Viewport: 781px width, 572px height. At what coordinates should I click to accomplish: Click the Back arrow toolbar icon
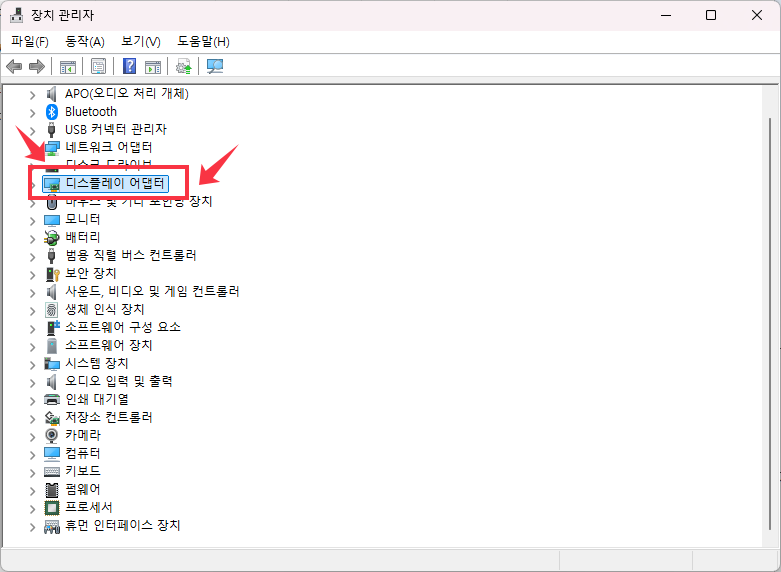click(x=14, y=66)
